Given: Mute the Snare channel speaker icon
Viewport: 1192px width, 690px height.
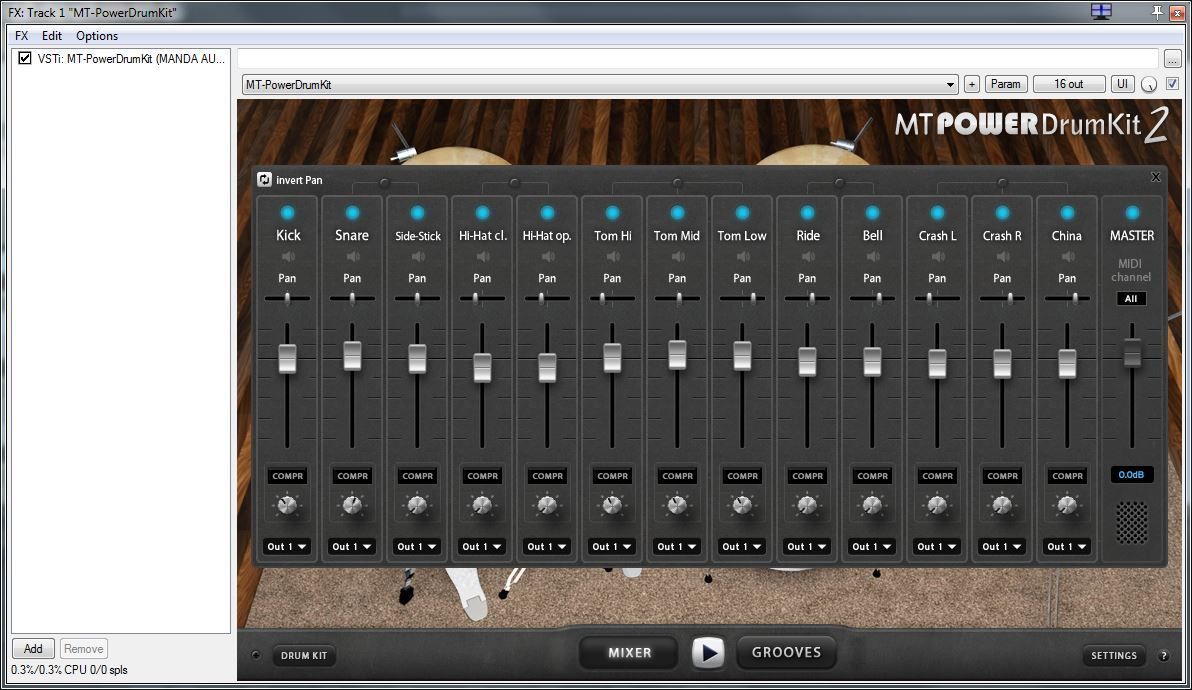Looking at the screenshot, I should (x=353, y=257).
